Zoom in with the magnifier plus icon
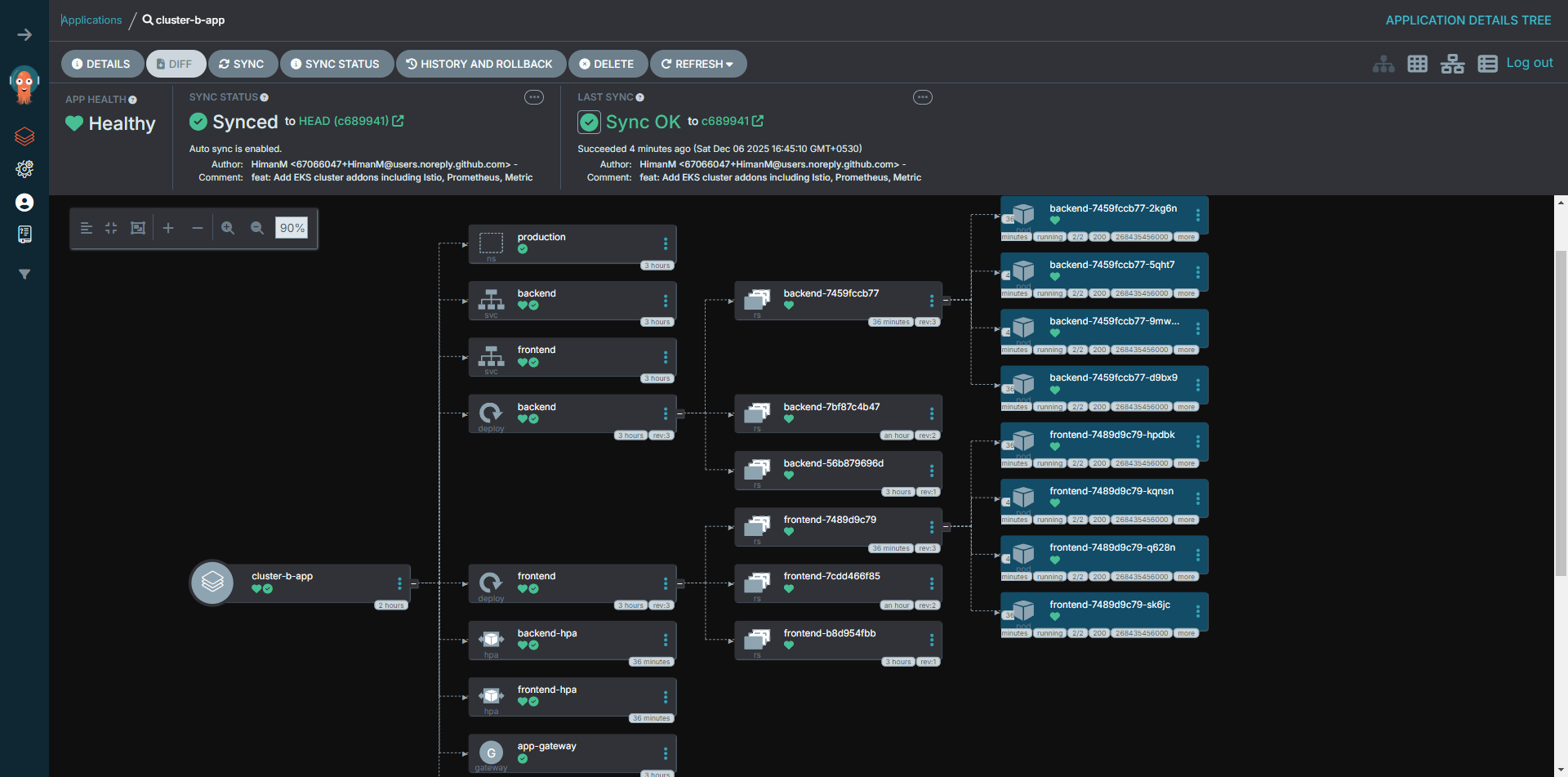The image size is (1568, 777). click(228, 228)
